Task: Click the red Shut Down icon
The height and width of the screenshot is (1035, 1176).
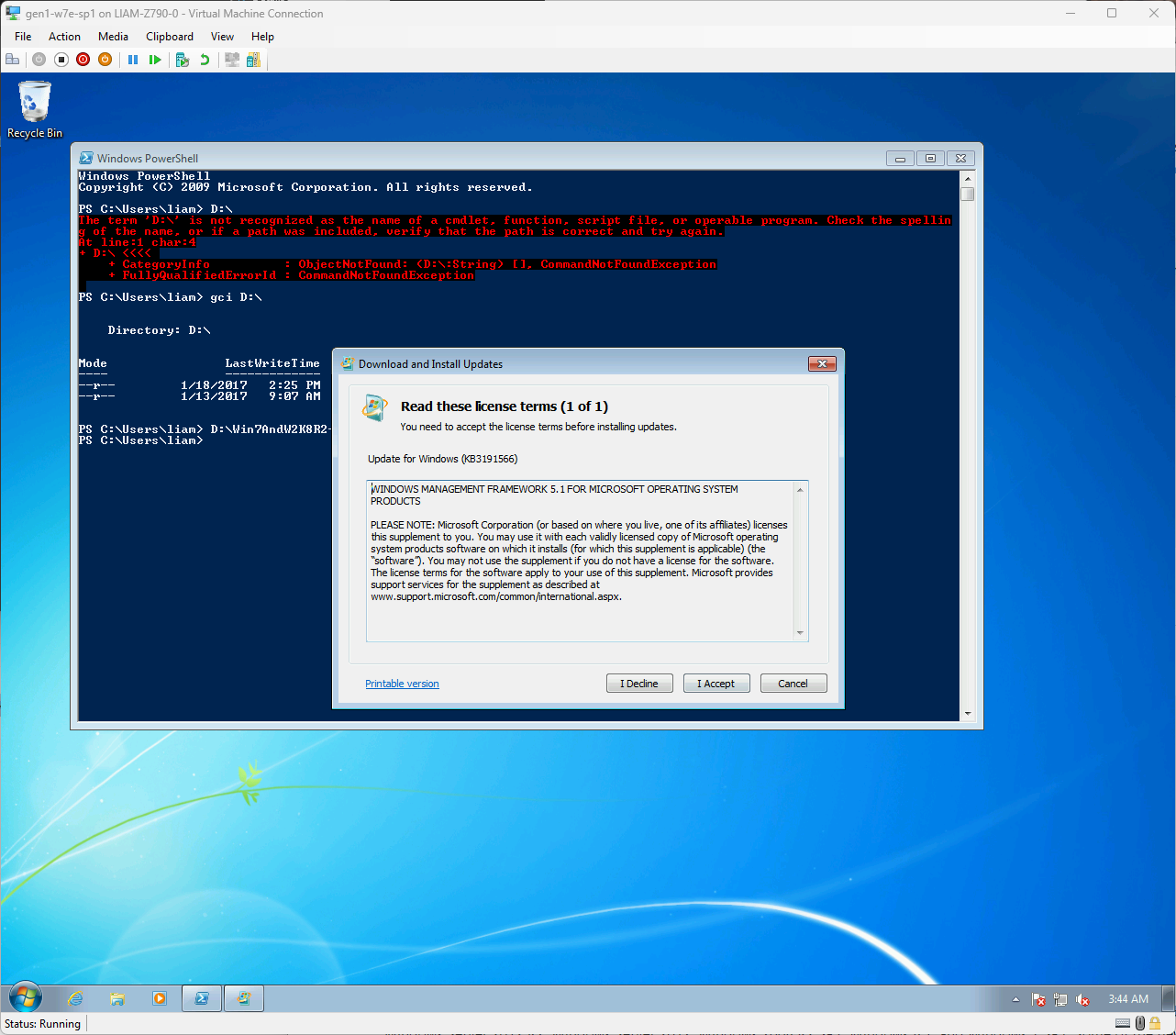Action: pyautogui.click(x=83, y=60)
